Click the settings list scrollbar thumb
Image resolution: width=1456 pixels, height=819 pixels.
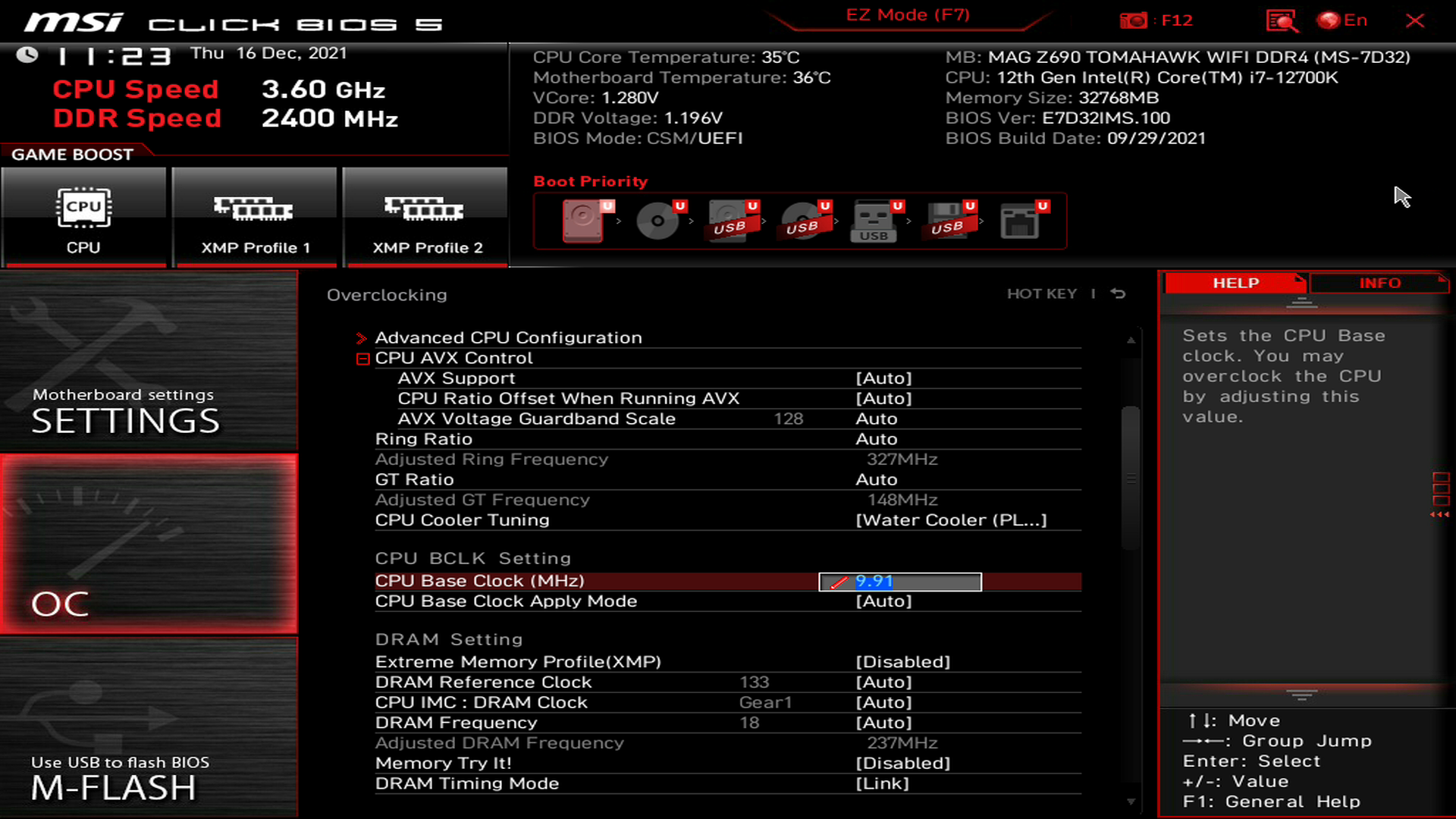(1131, 478)
